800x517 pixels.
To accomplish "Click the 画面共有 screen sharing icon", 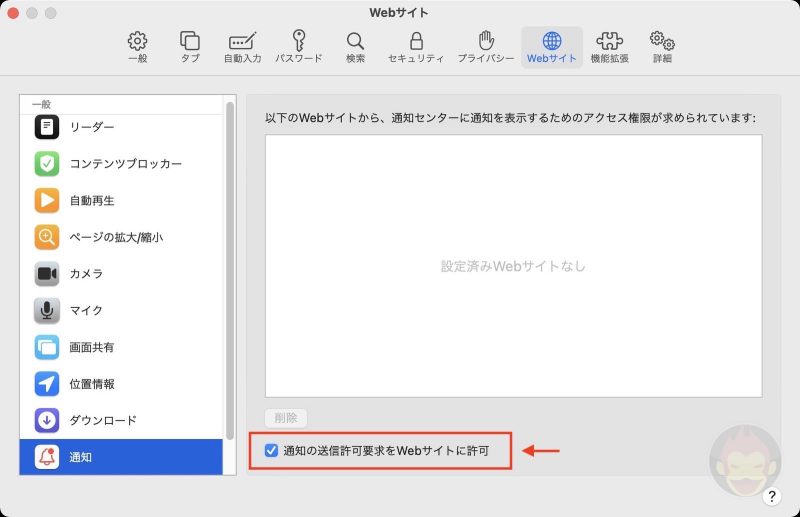I will 47,347.
